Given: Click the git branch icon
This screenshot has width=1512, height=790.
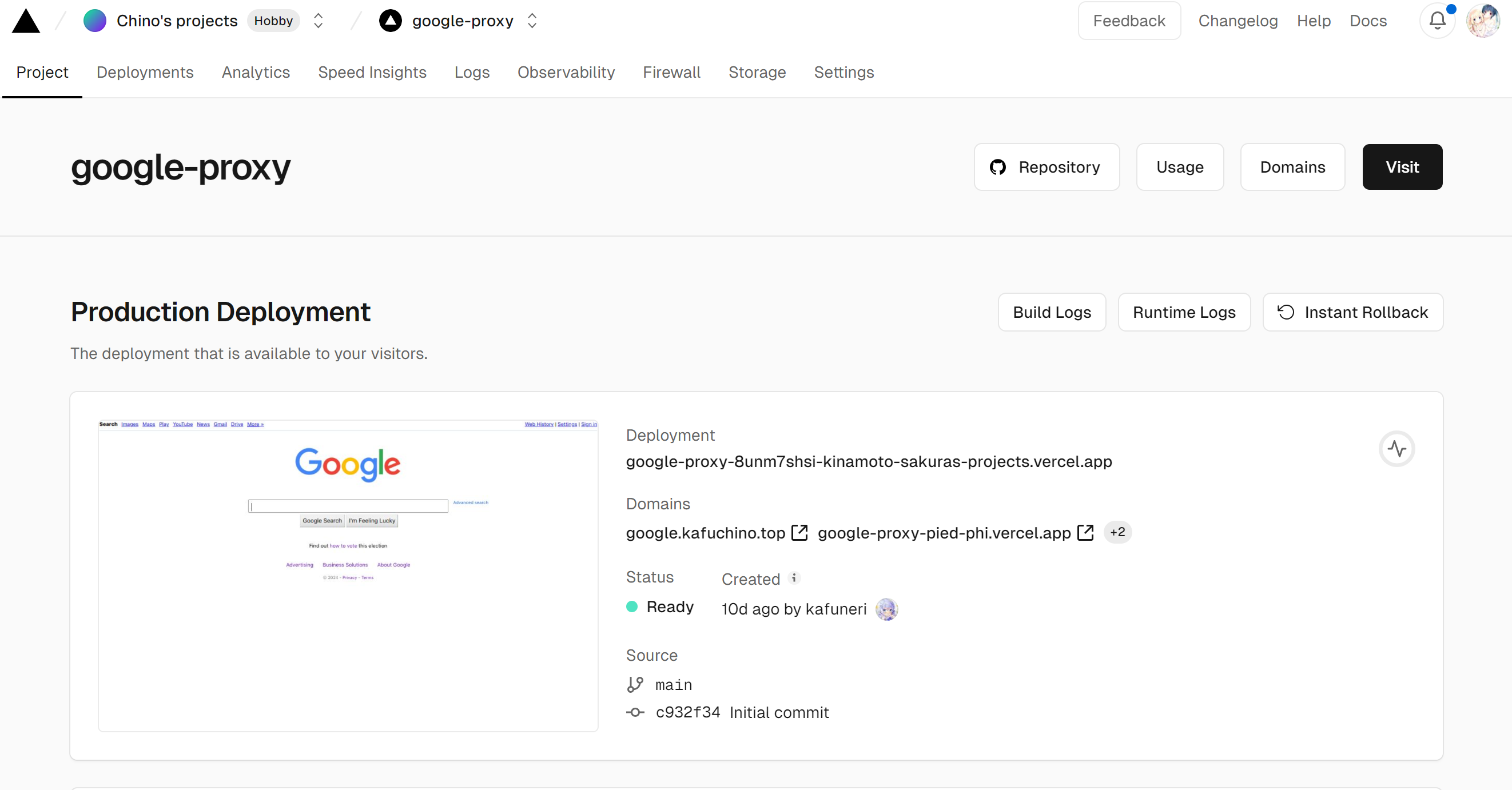Looking at the screenshot, I should click(x=635, y=684).
